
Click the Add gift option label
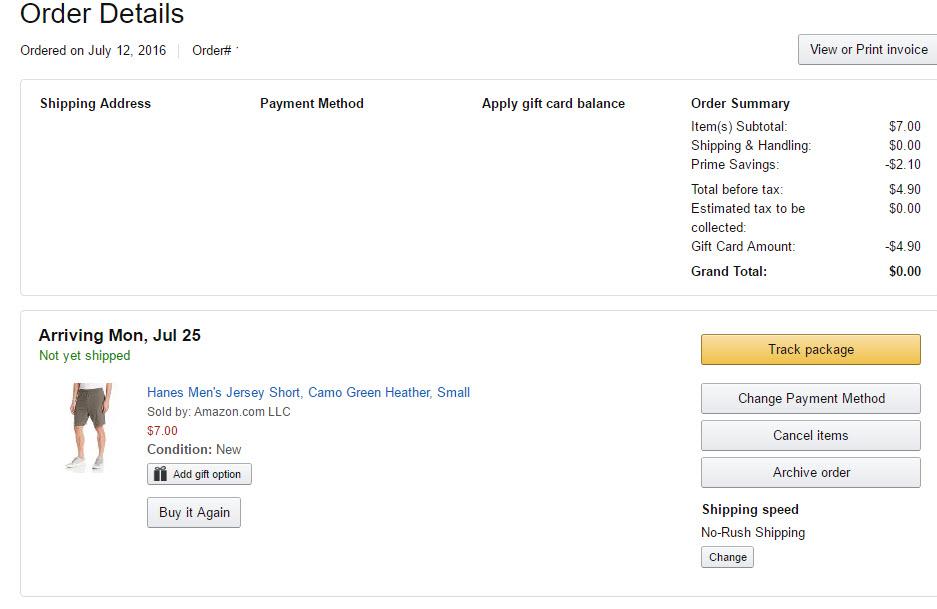pos(207,474)
